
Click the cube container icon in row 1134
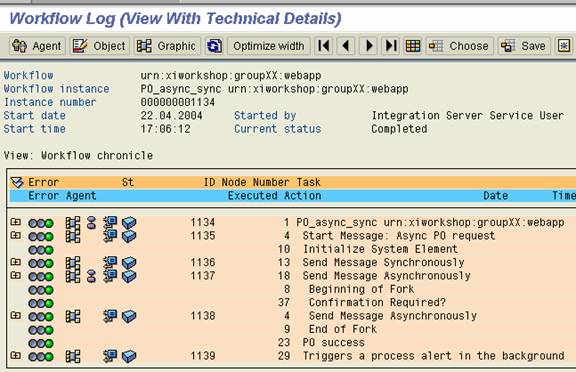tap(129, 223)
